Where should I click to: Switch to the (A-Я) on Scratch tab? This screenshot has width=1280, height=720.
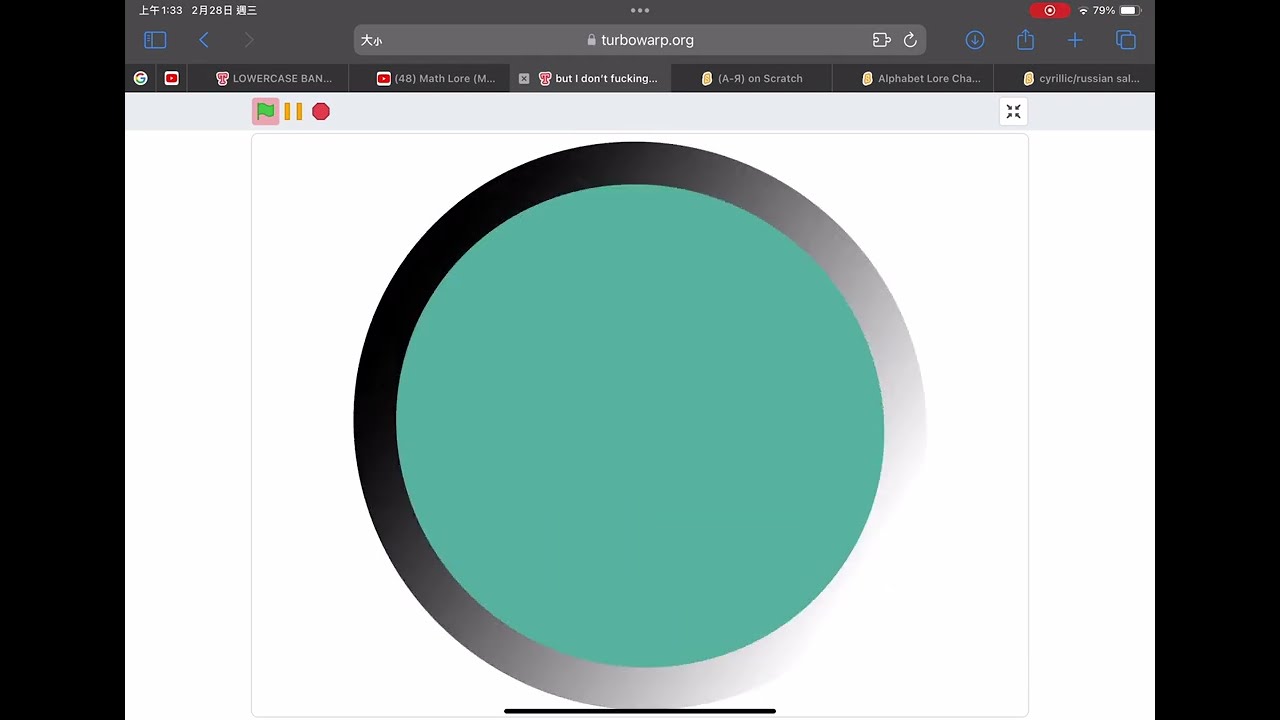752,78
